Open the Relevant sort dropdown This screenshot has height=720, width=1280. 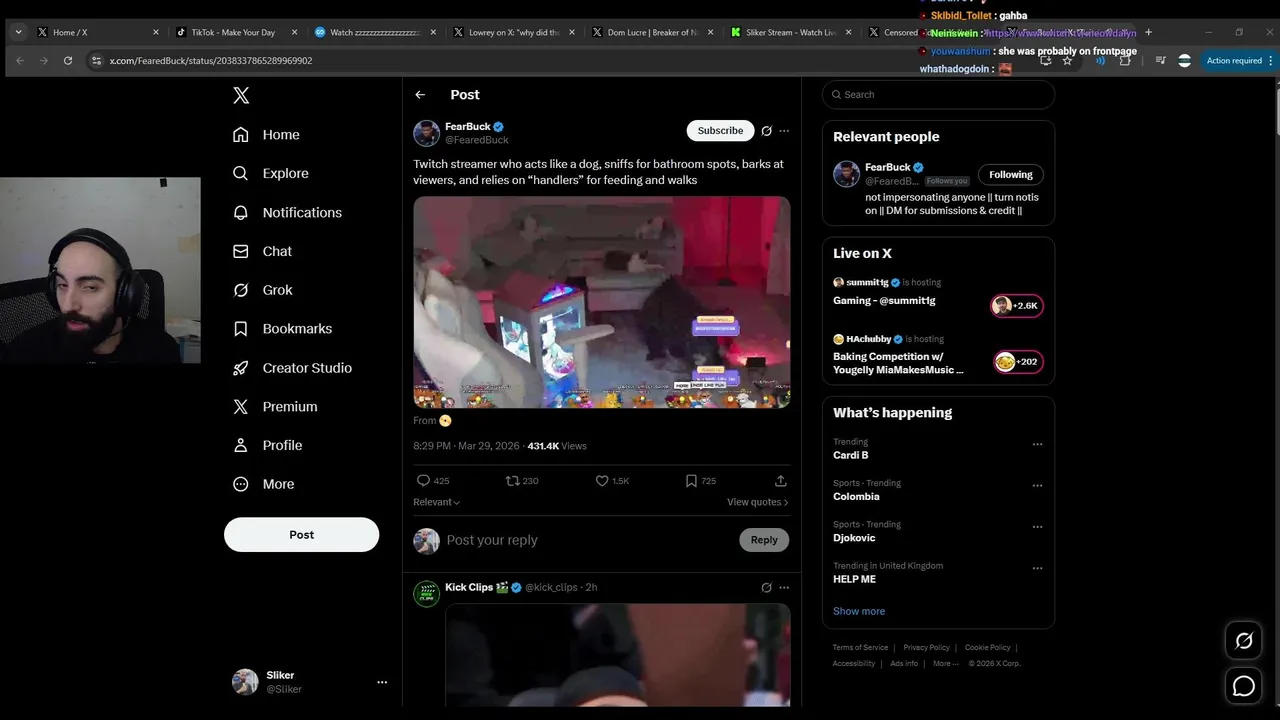(437, 502)
